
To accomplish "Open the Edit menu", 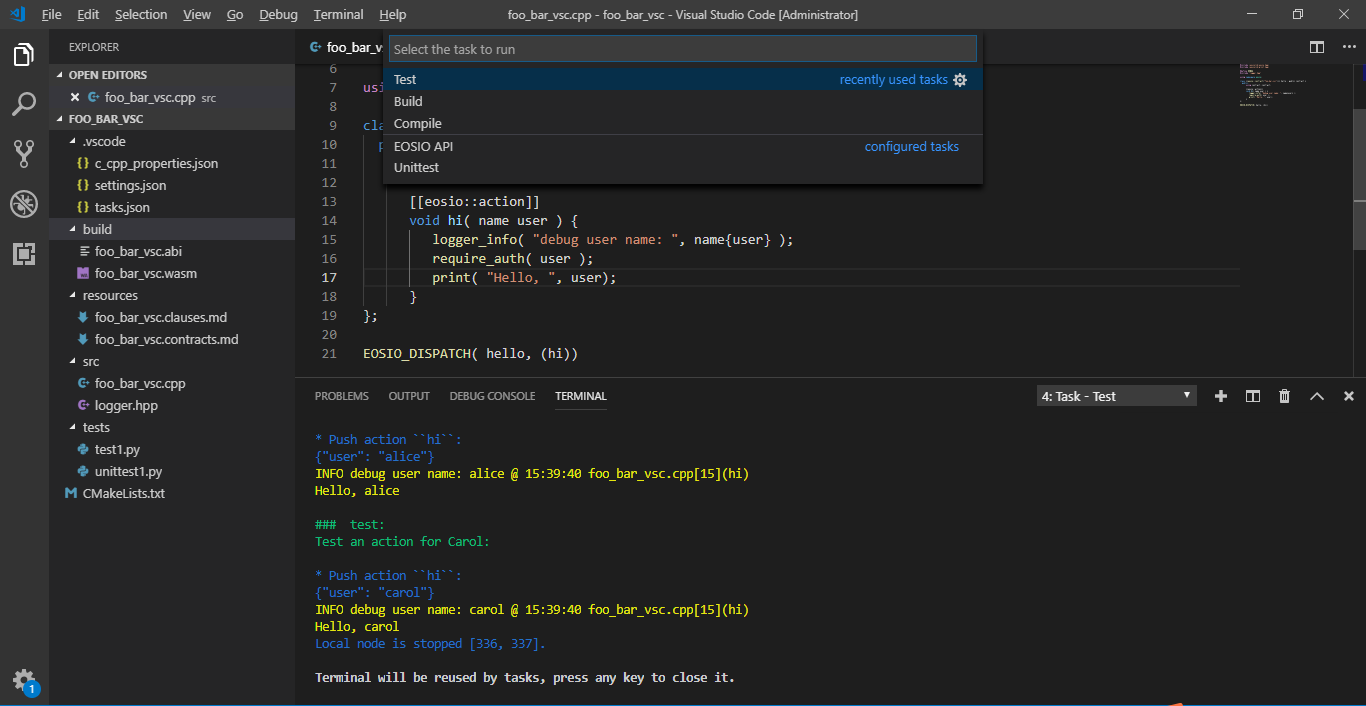I will 88,14.
